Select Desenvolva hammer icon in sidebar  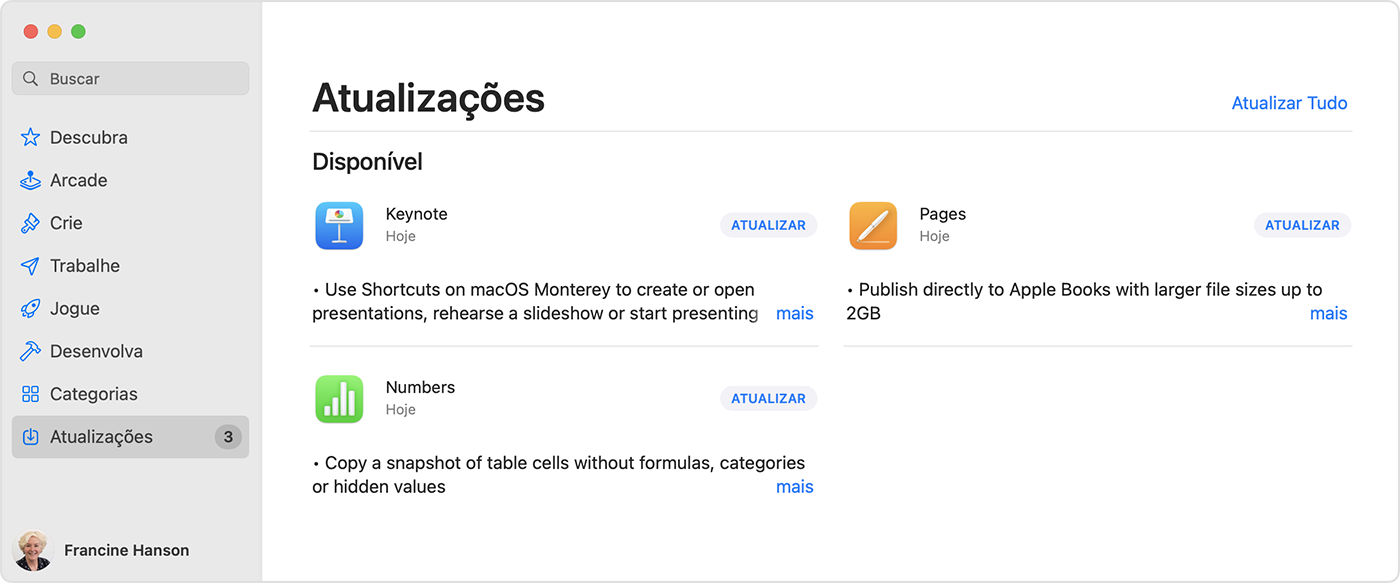[31, 352]
